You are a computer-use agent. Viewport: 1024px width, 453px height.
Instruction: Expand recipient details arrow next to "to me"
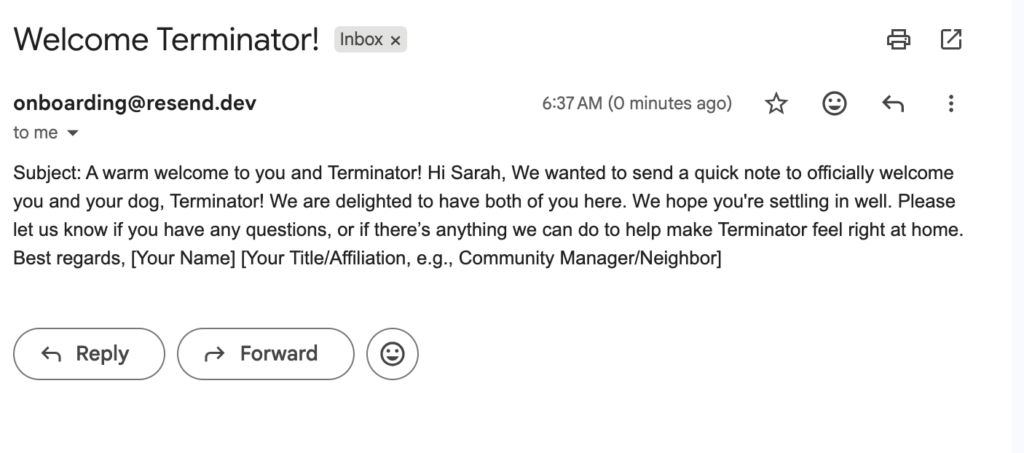(x=72, y=132)
